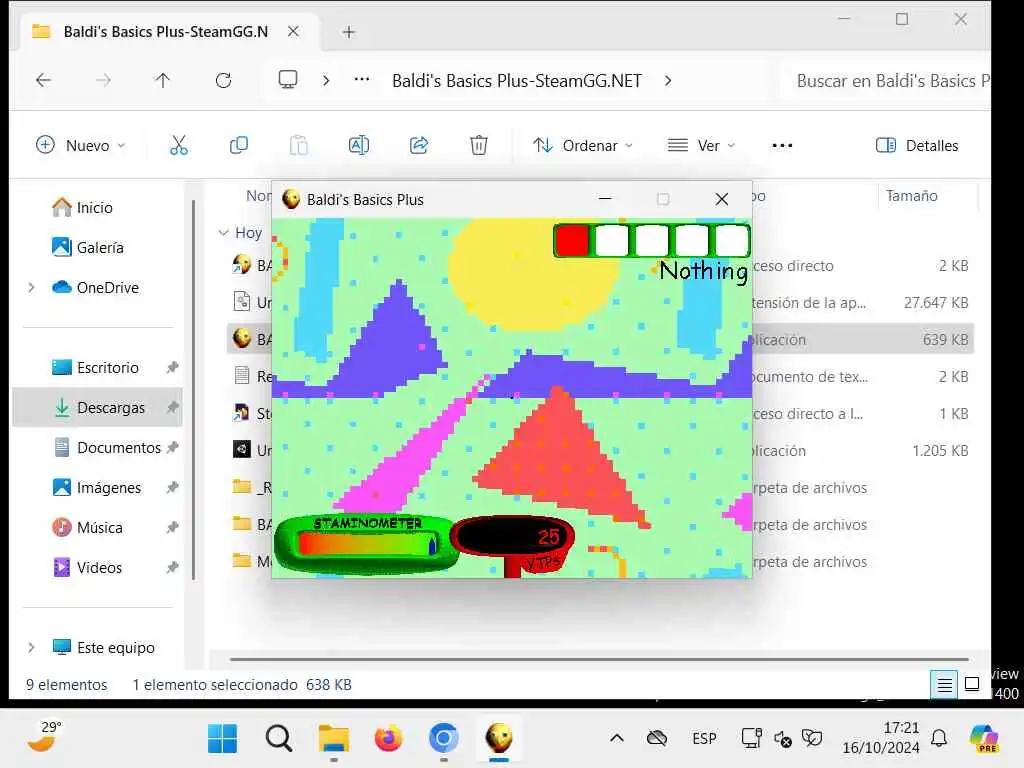Open the Nuevo dropdown menu

coord(81,145)
